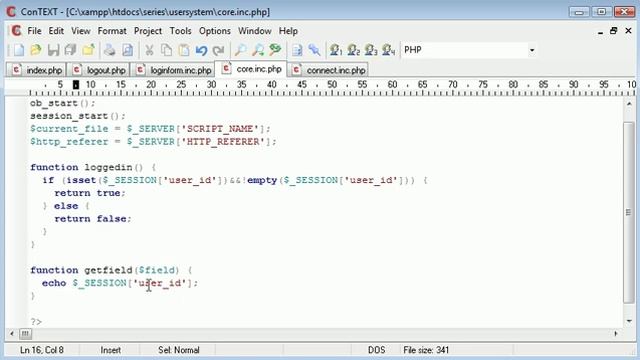Open the Replace text icon
This screenshot has height=360, width=640.
[x=276, y=50]
